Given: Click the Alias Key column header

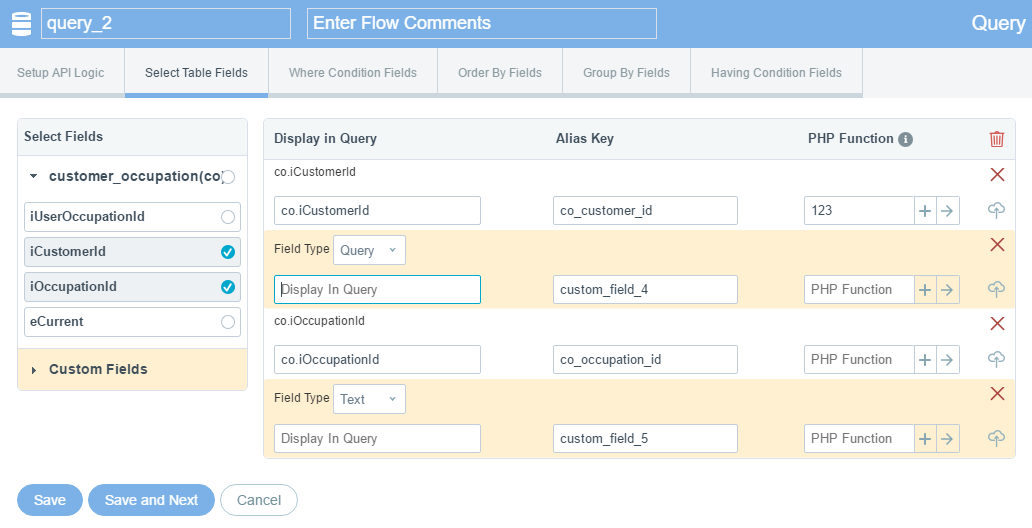Looking at the screenshot, I should 584,138.
